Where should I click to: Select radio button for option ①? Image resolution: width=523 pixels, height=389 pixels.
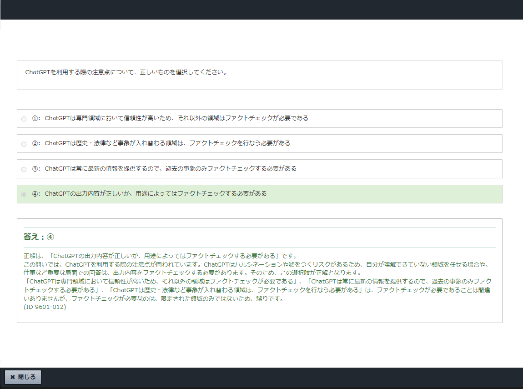pos(24,119)
